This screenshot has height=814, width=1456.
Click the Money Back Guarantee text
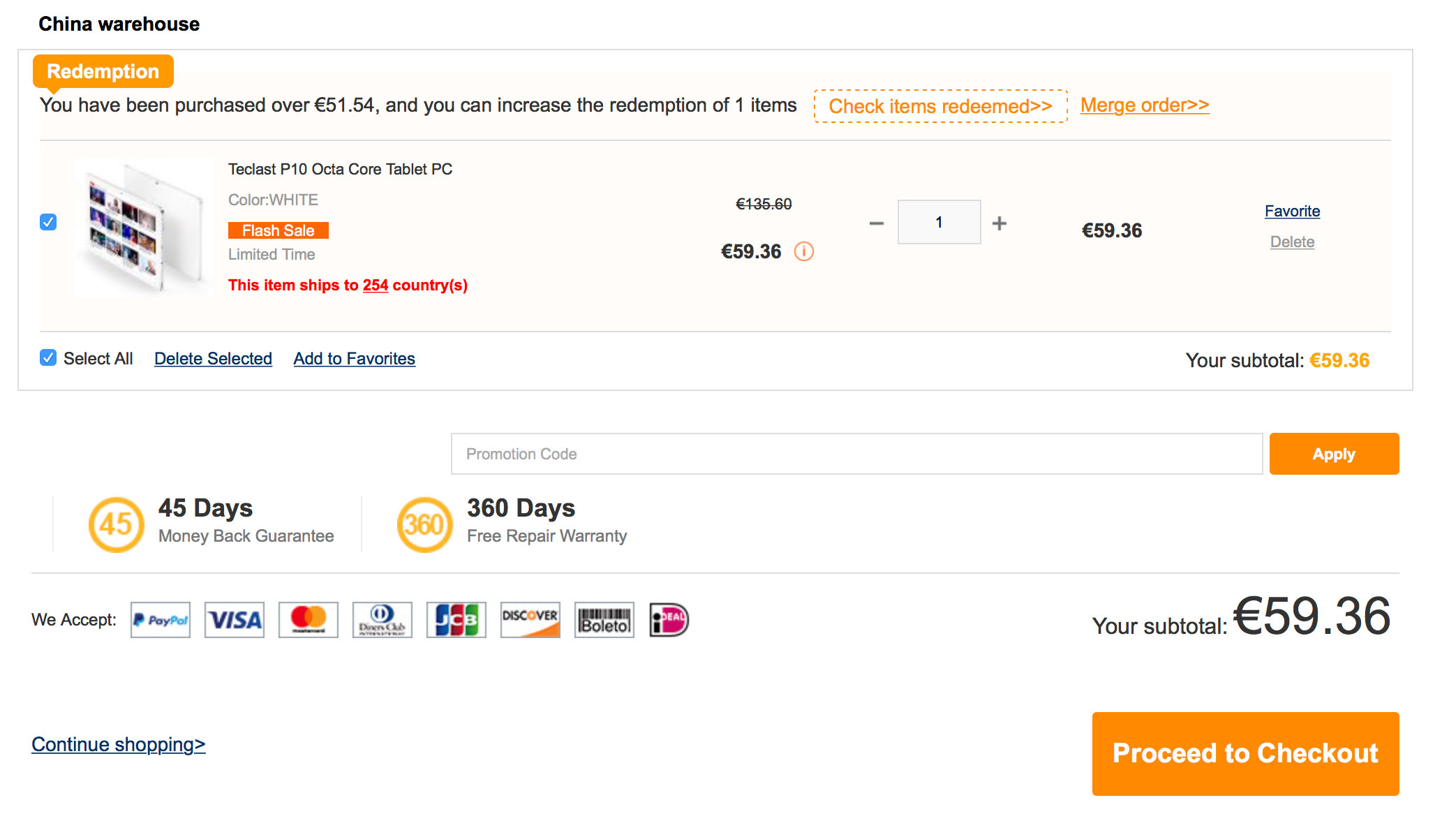coord(246,535)
